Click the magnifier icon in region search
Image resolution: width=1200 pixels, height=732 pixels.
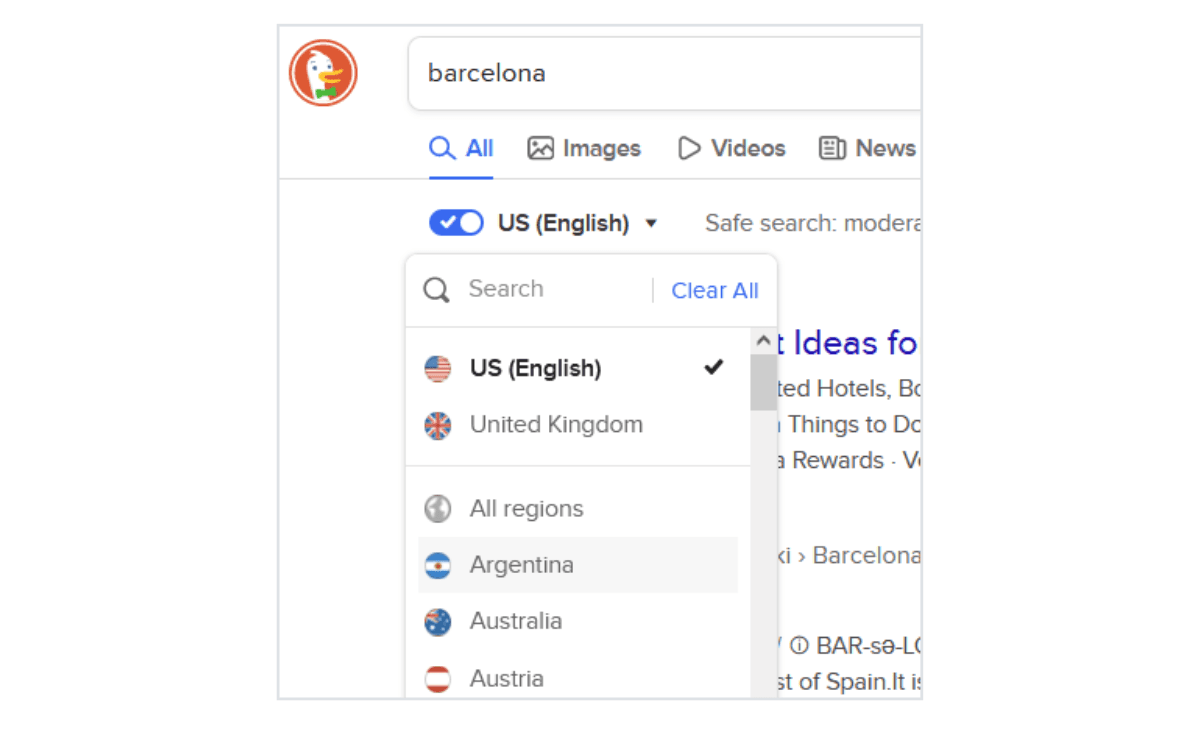coord(437,290)
